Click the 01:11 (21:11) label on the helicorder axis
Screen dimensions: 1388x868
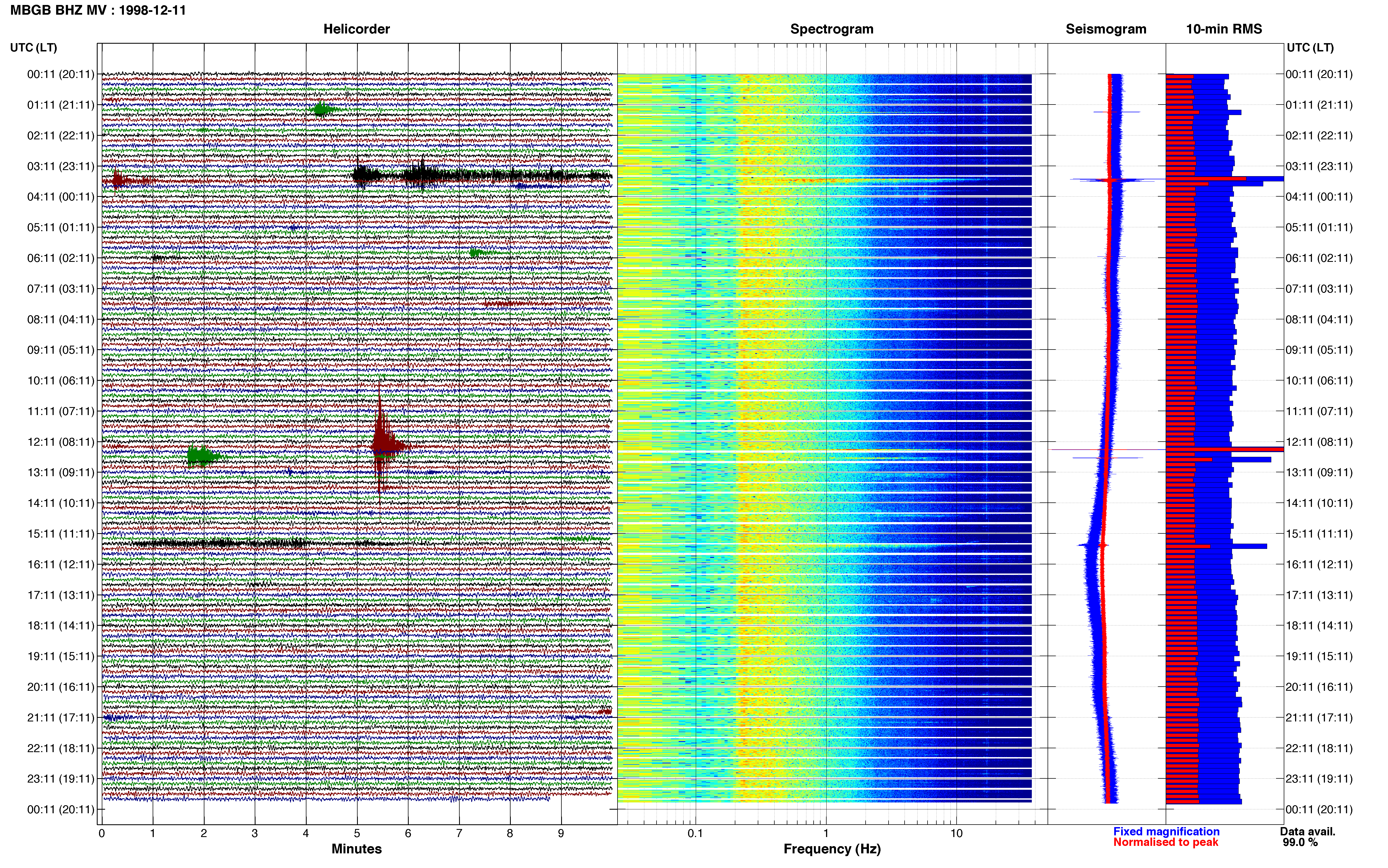coord(61,105)
